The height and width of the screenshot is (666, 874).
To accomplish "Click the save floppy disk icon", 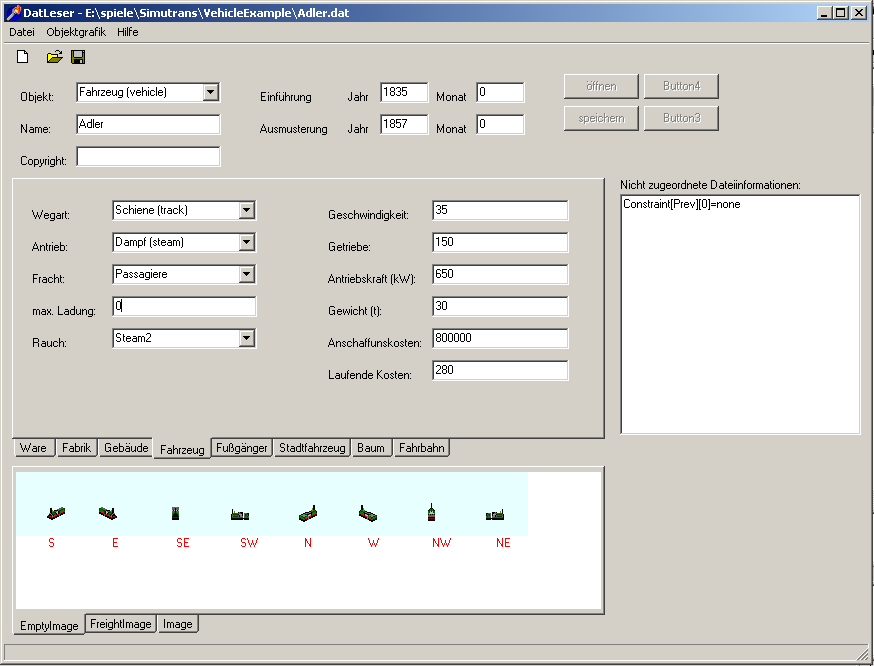I will [78, 57].
